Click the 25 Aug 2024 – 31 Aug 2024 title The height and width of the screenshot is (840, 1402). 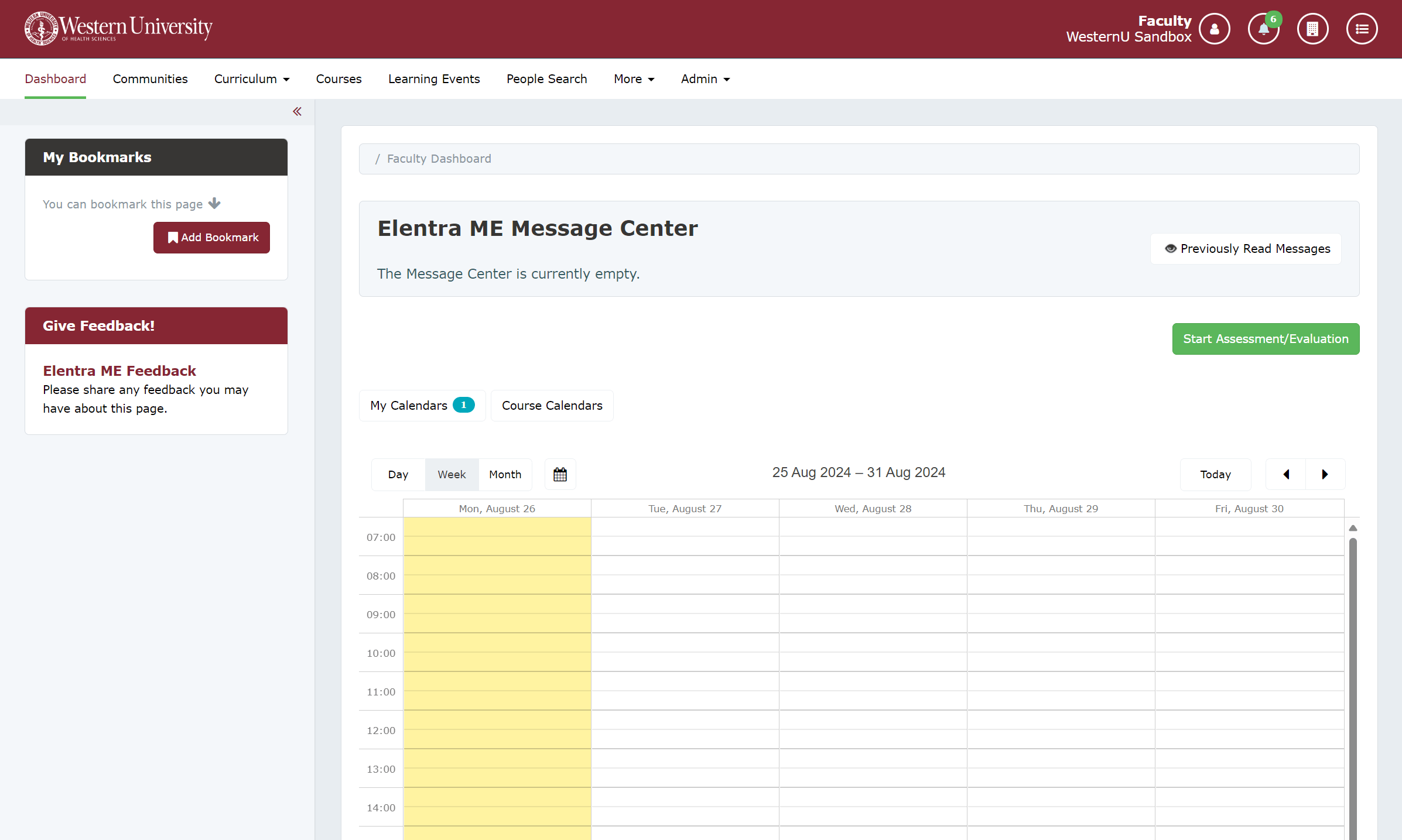pyautogui.click(x=859, y=472)
